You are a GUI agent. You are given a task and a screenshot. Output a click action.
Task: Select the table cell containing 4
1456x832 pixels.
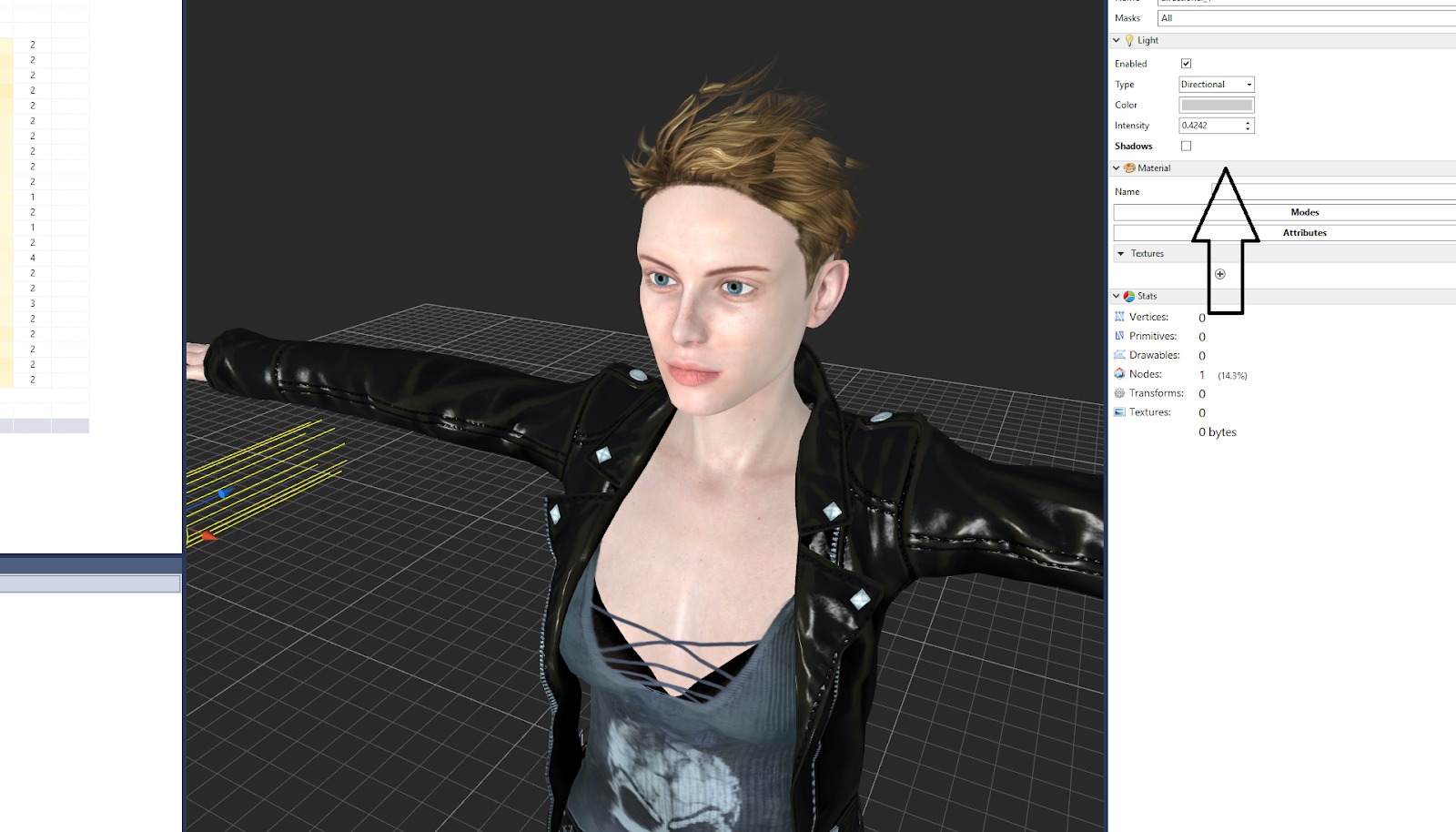click(33, 258)
